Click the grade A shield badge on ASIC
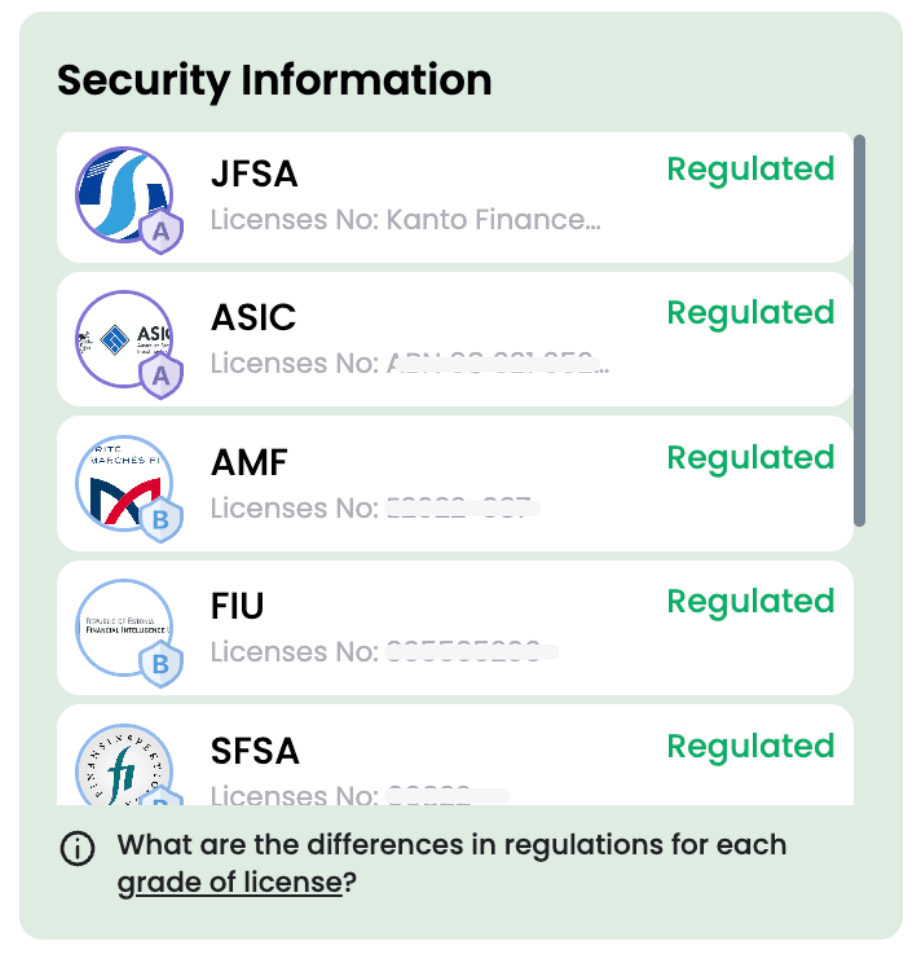The width and height of the screenshot is (924, 954). coord(160,377)
